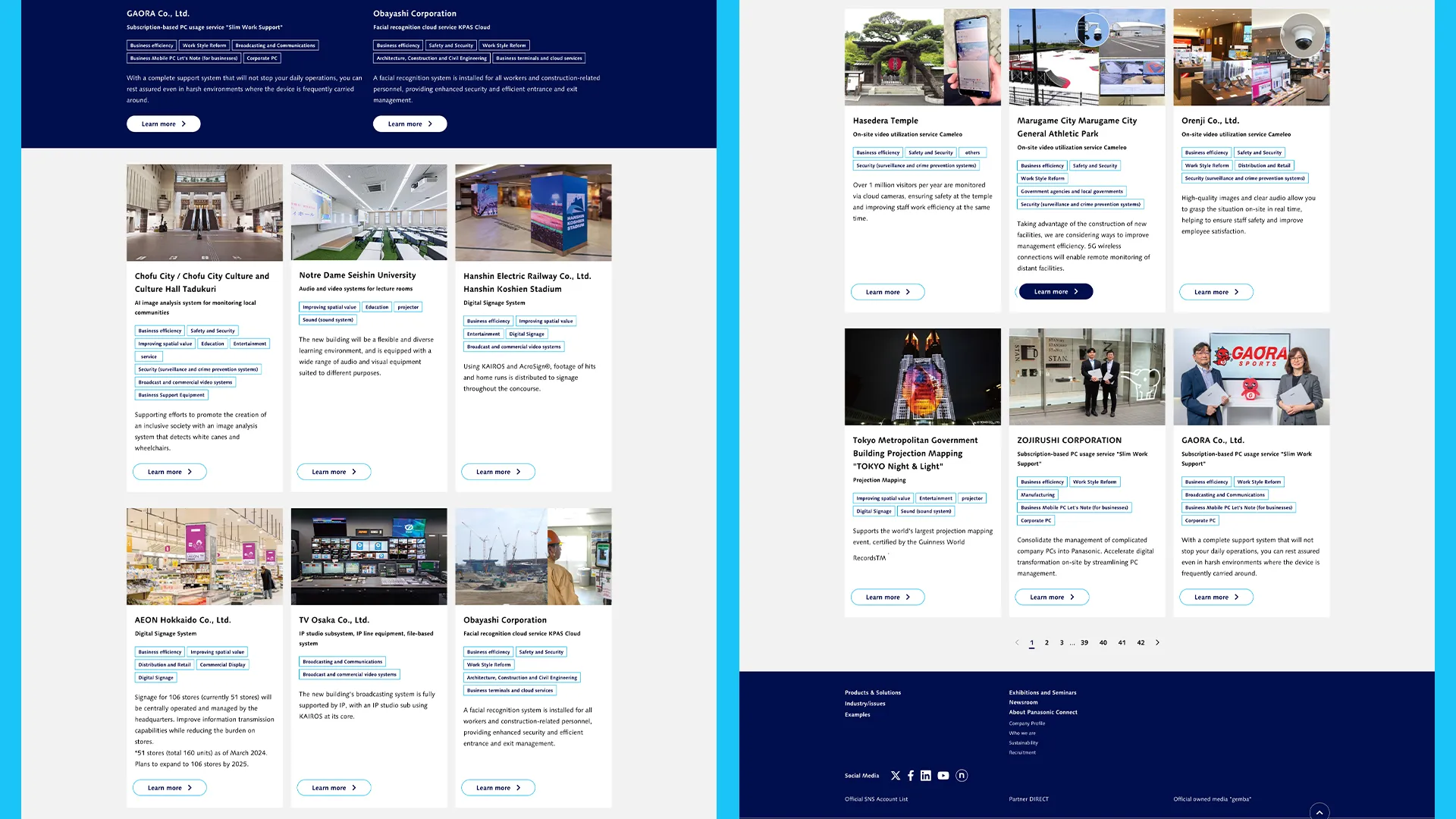
Task: Open the ZOJIRUSHI staff photo
Action: (x=1087, y=377)
